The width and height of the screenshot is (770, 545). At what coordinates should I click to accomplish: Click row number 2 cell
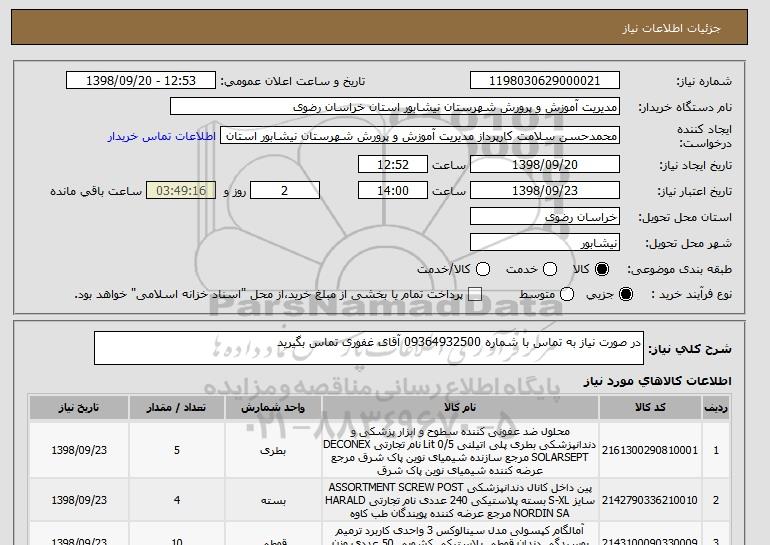click(716, 500)
